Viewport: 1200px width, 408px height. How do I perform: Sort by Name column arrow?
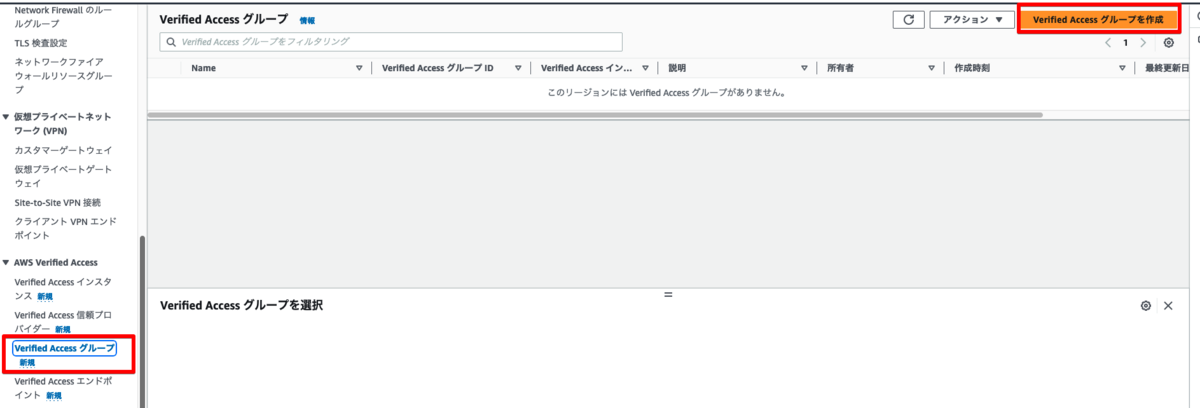click(x=359, y=68)
